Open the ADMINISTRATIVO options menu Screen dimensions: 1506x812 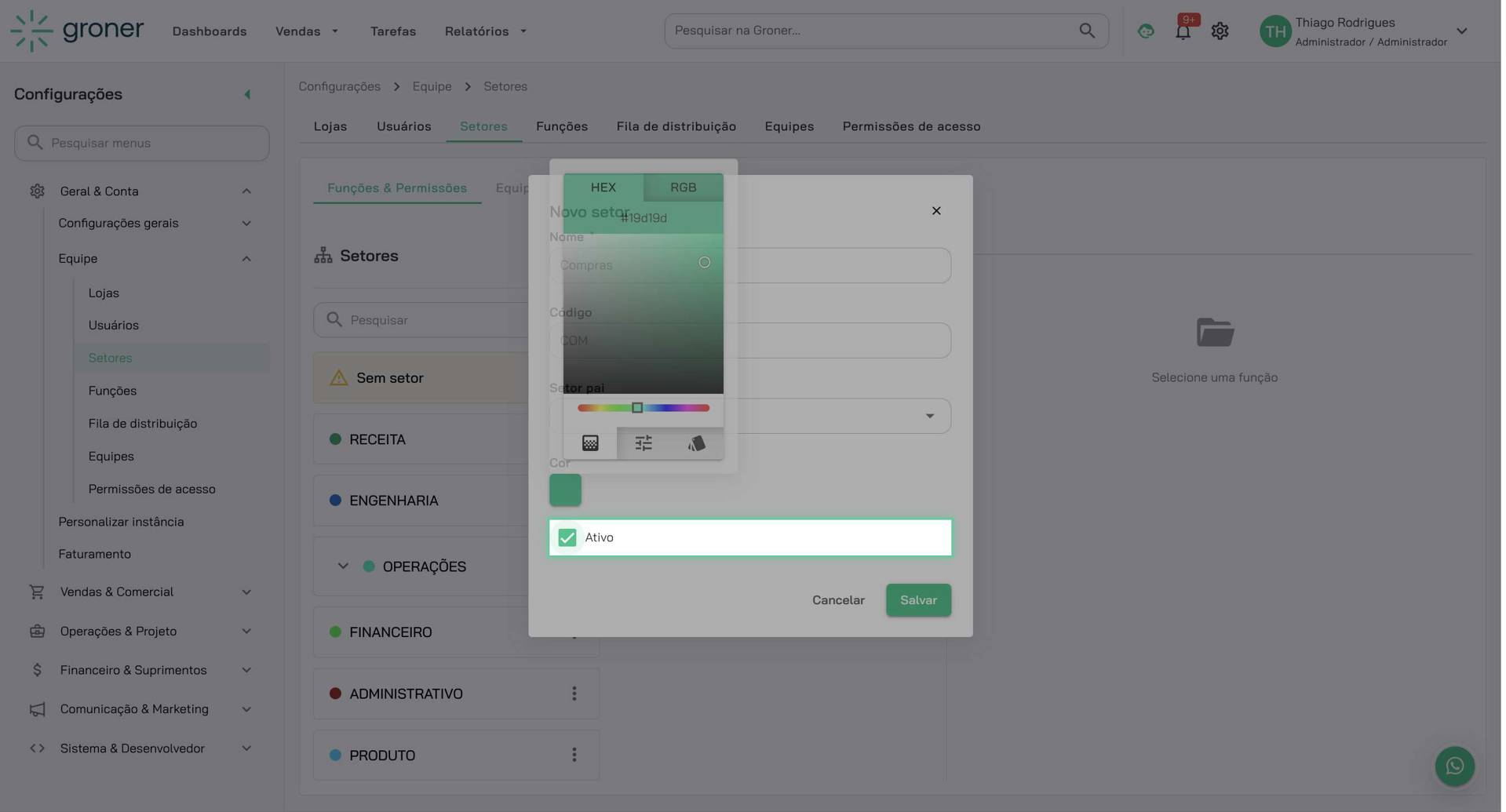coord(574,694)
